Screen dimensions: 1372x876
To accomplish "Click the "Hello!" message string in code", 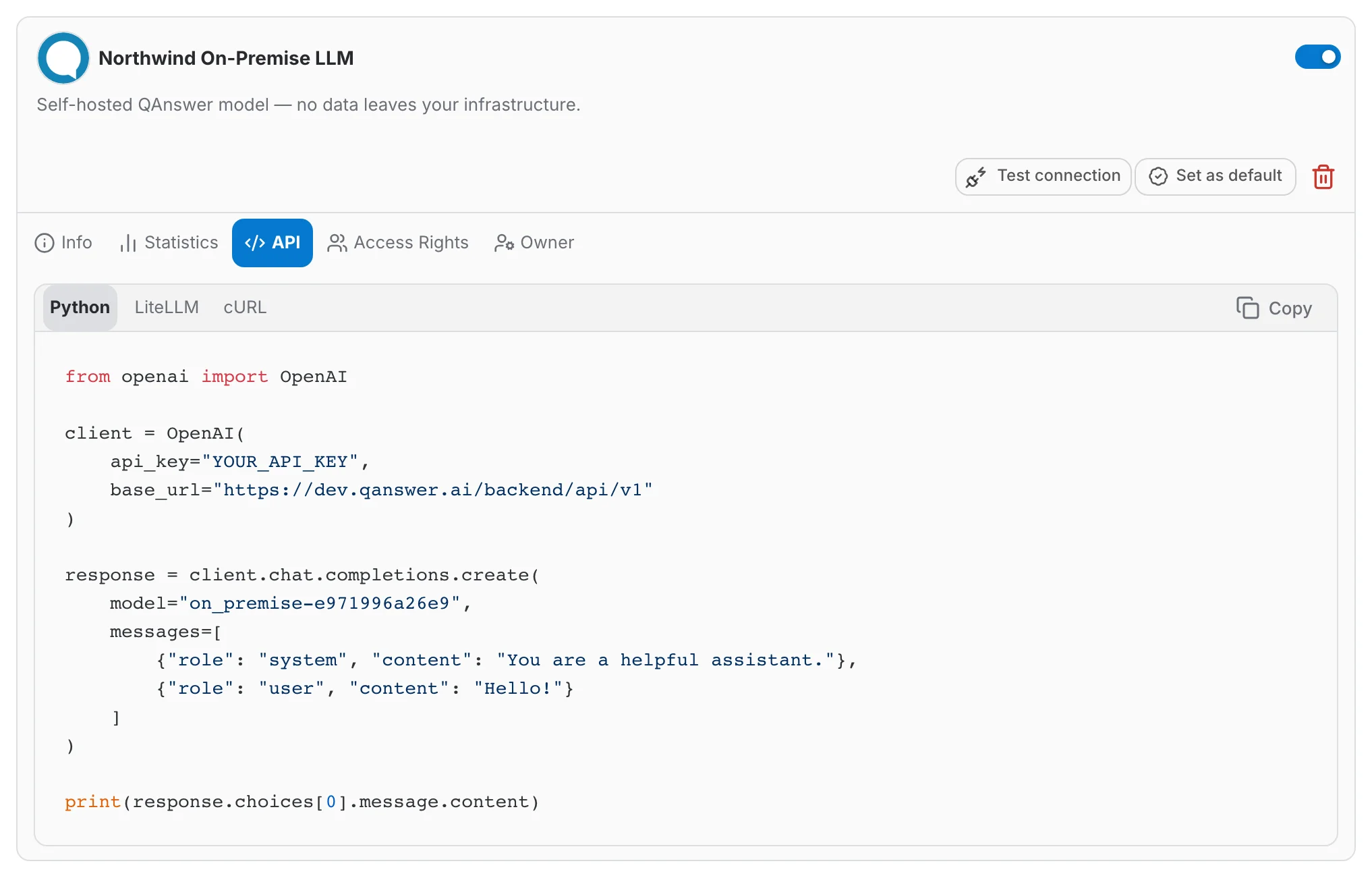I will [x=518, y=688].
